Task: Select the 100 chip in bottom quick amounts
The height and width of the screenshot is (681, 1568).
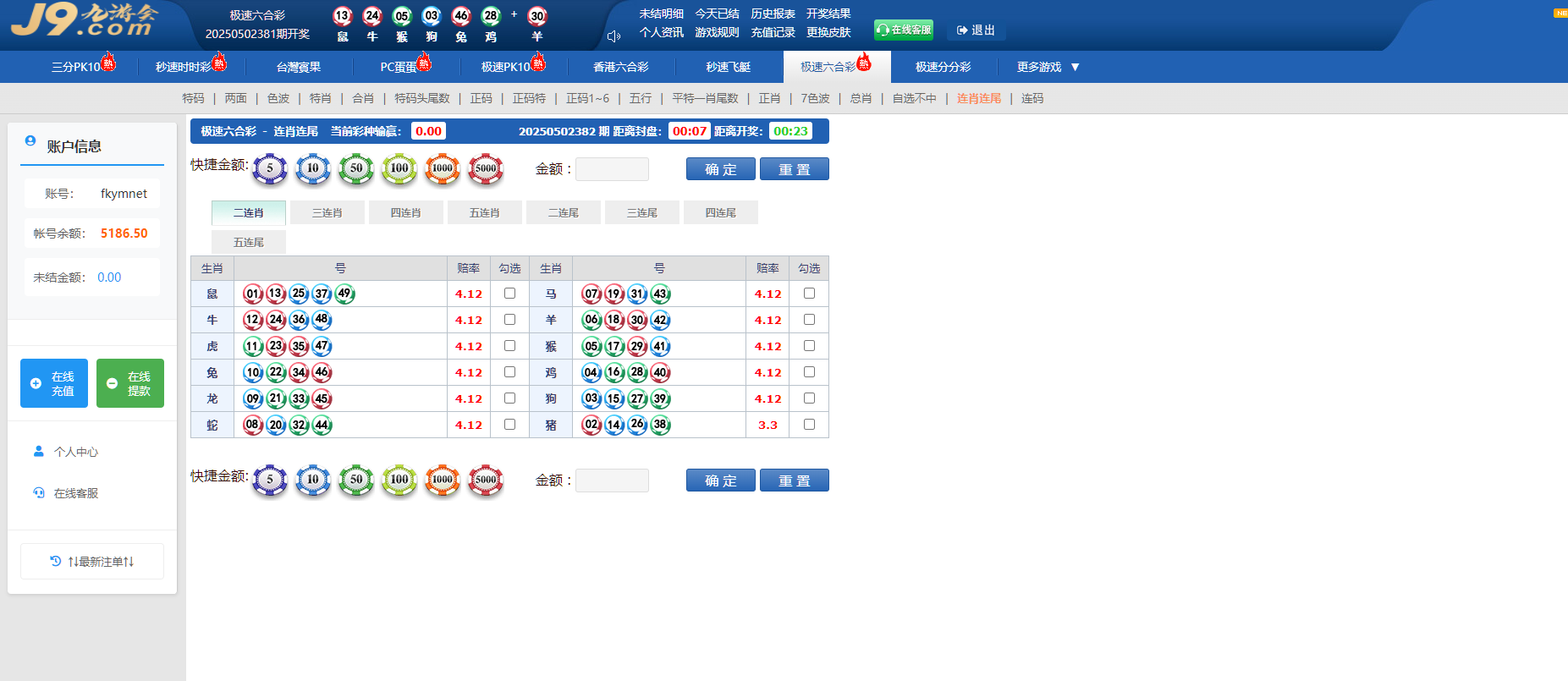Action: coord(399,480)
